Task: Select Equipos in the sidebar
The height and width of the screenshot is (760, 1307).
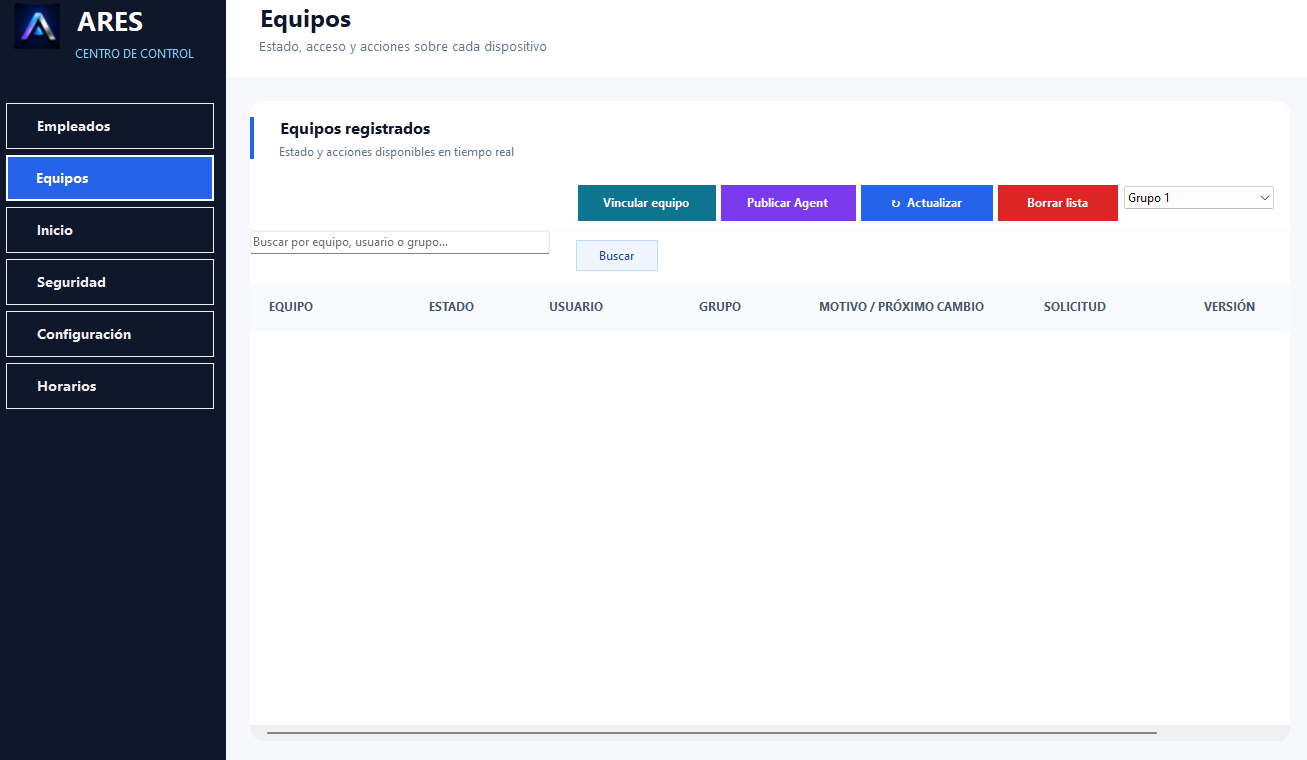Action: pos(110,178)
